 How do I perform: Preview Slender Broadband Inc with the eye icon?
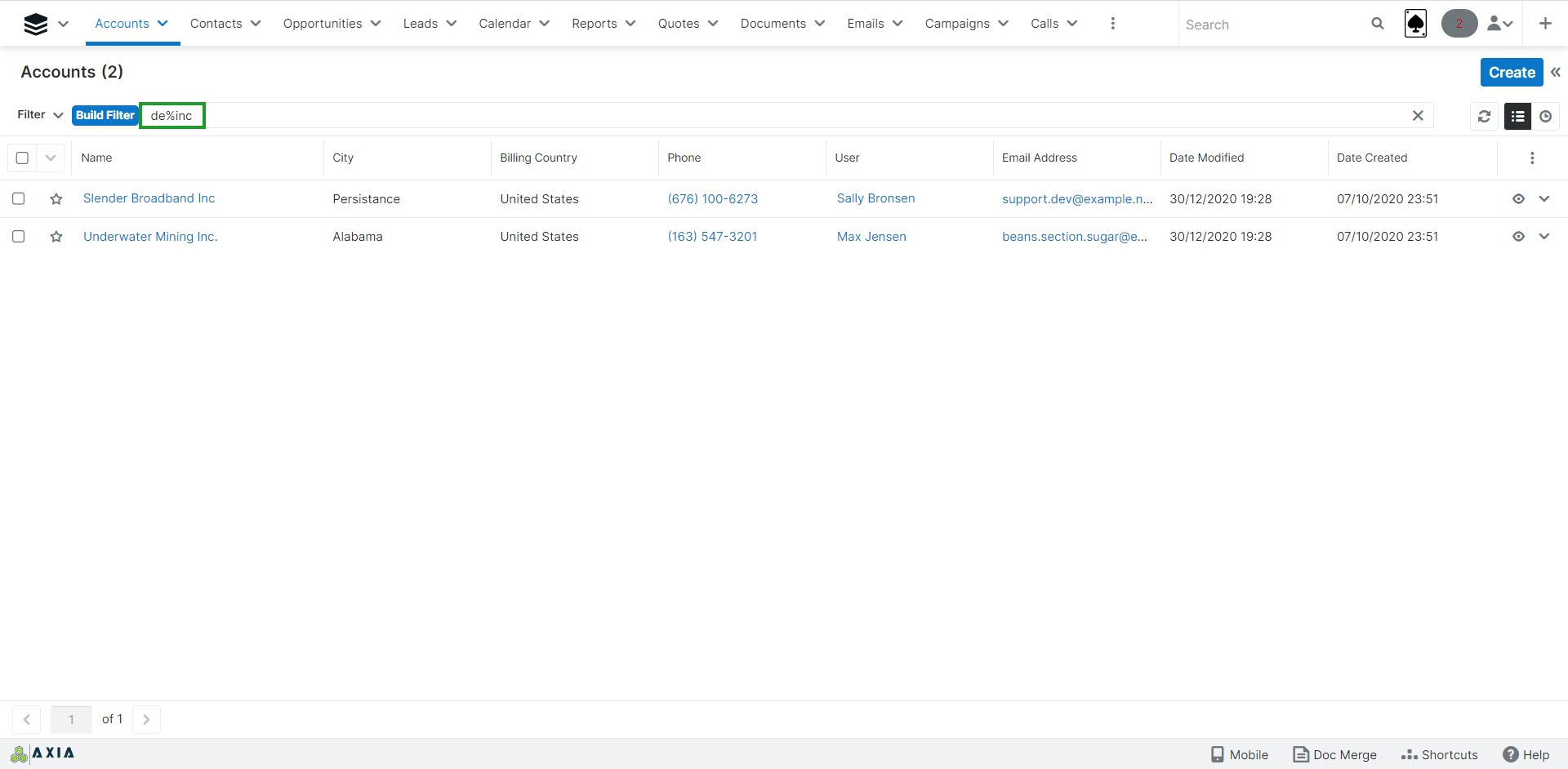pos(1518,198)
